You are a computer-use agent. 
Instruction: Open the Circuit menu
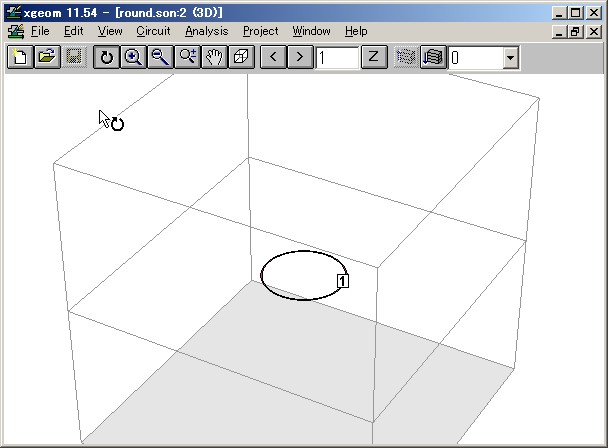(x=153, y=31)
